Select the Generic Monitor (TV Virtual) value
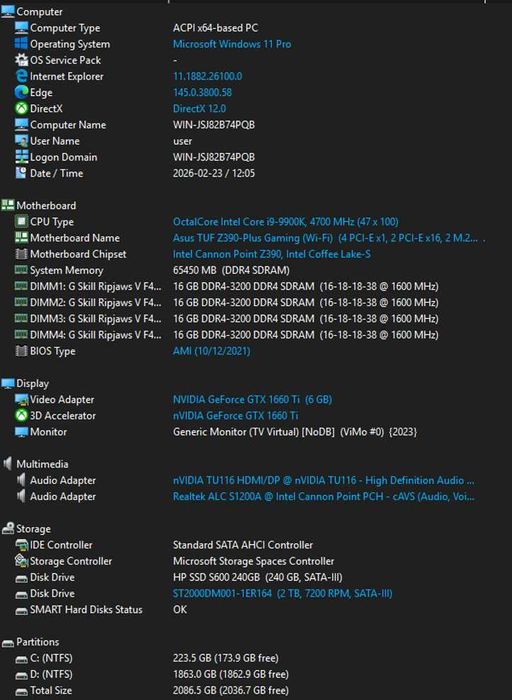The width and height of the screenshot is (512, 700). point(295,431)
